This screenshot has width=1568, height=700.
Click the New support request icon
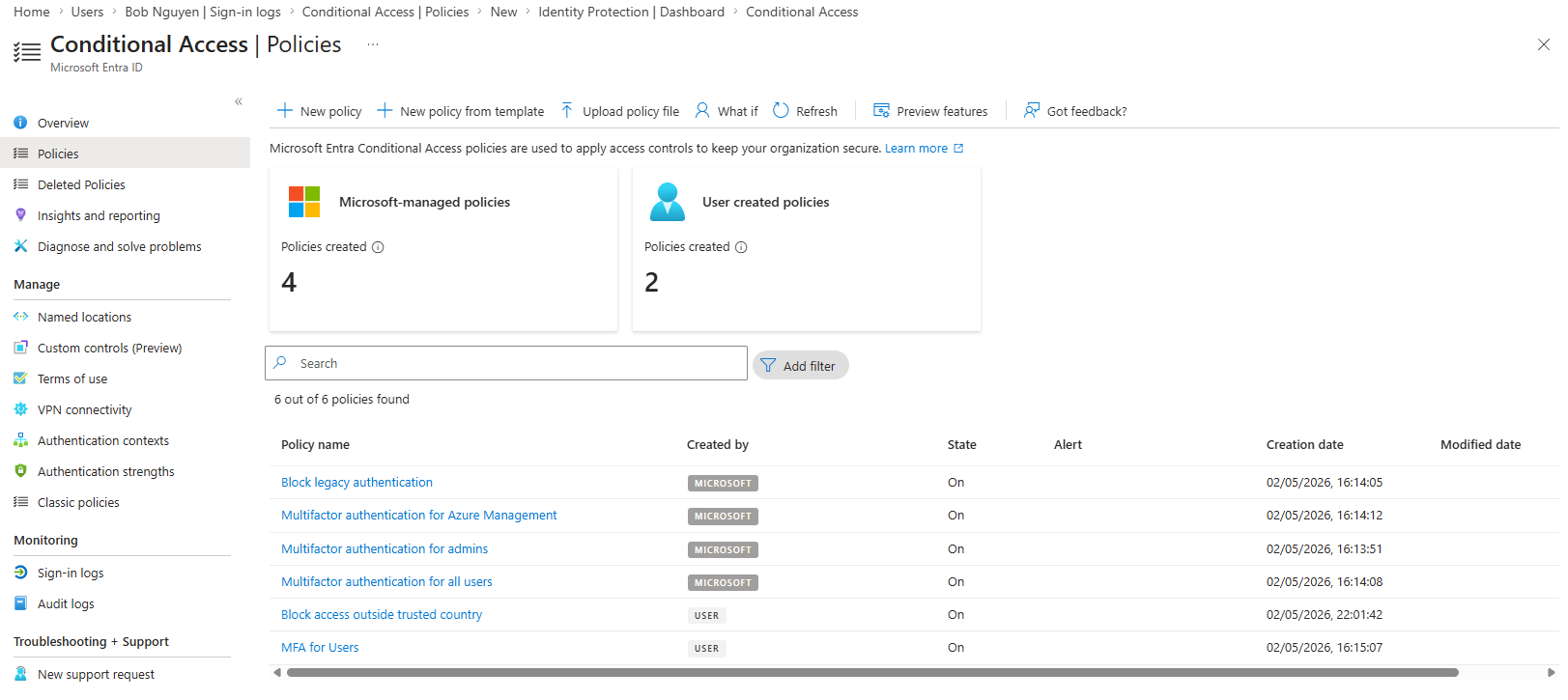coord(20,674)
